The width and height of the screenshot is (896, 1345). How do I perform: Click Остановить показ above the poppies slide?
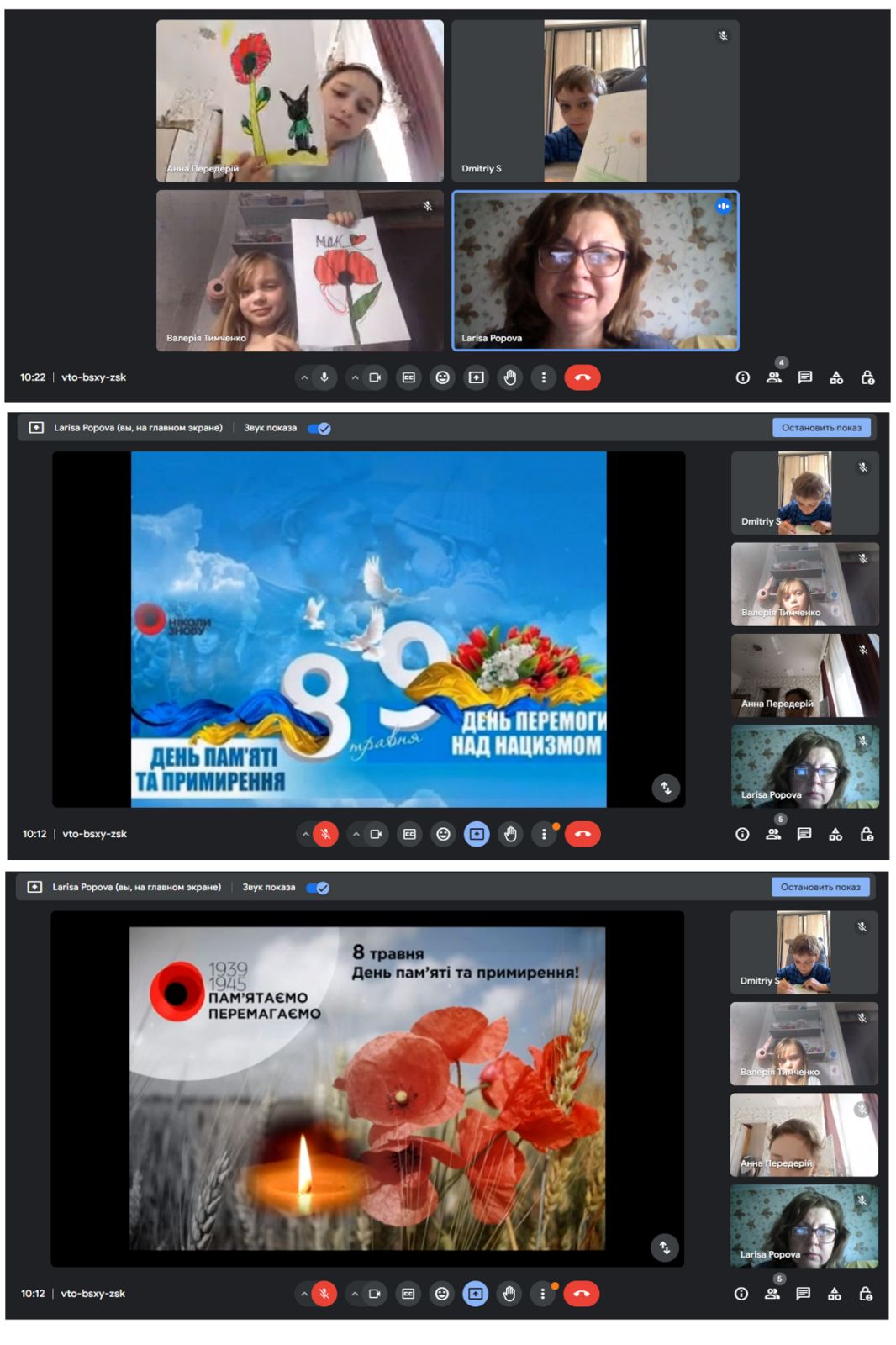(x=820, y=887)
